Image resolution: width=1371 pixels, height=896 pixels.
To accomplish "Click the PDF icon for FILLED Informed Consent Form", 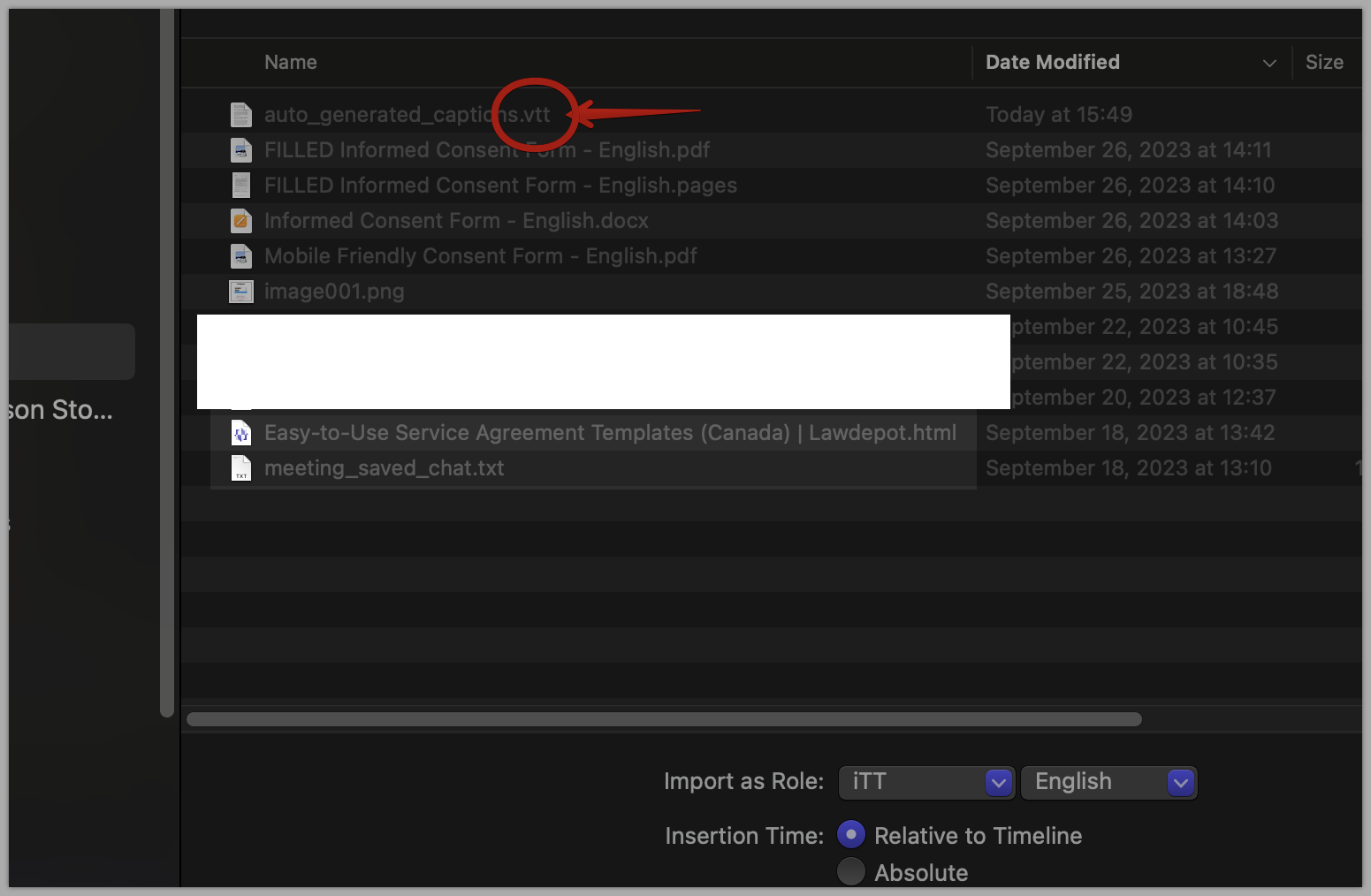I will click(x=241, y=150).
